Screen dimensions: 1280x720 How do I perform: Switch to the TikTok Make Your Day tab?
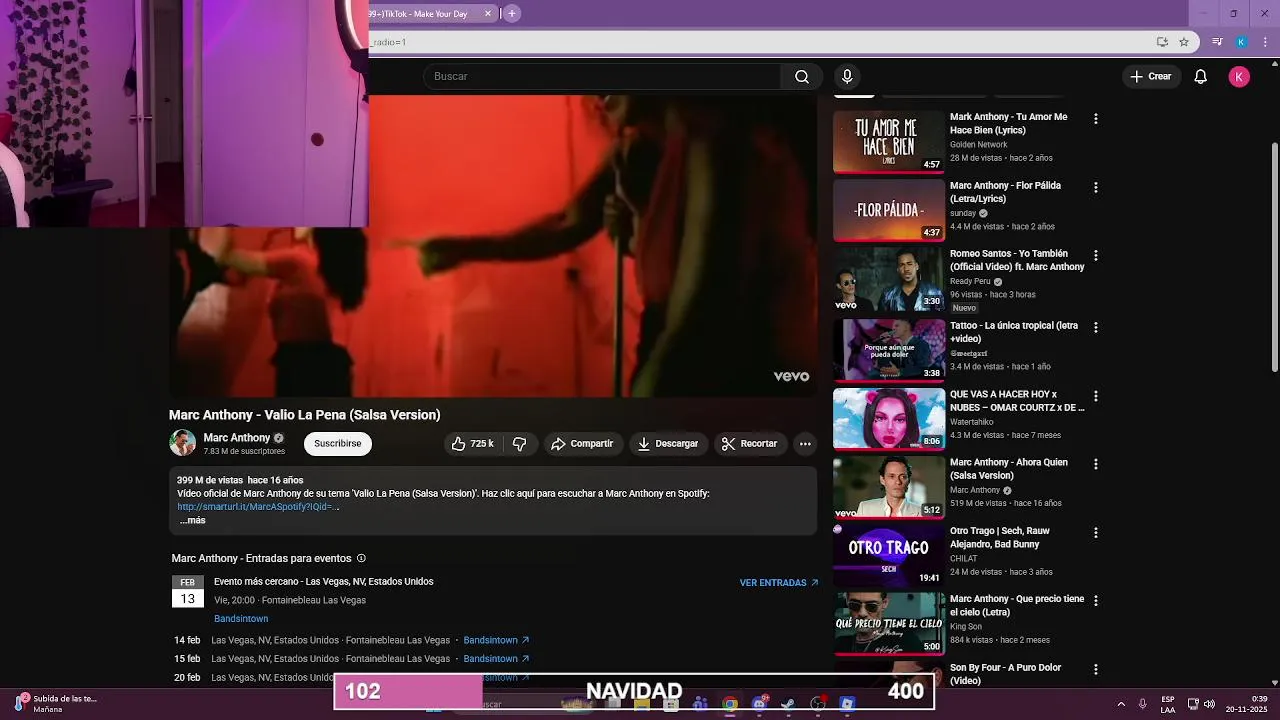425,14
